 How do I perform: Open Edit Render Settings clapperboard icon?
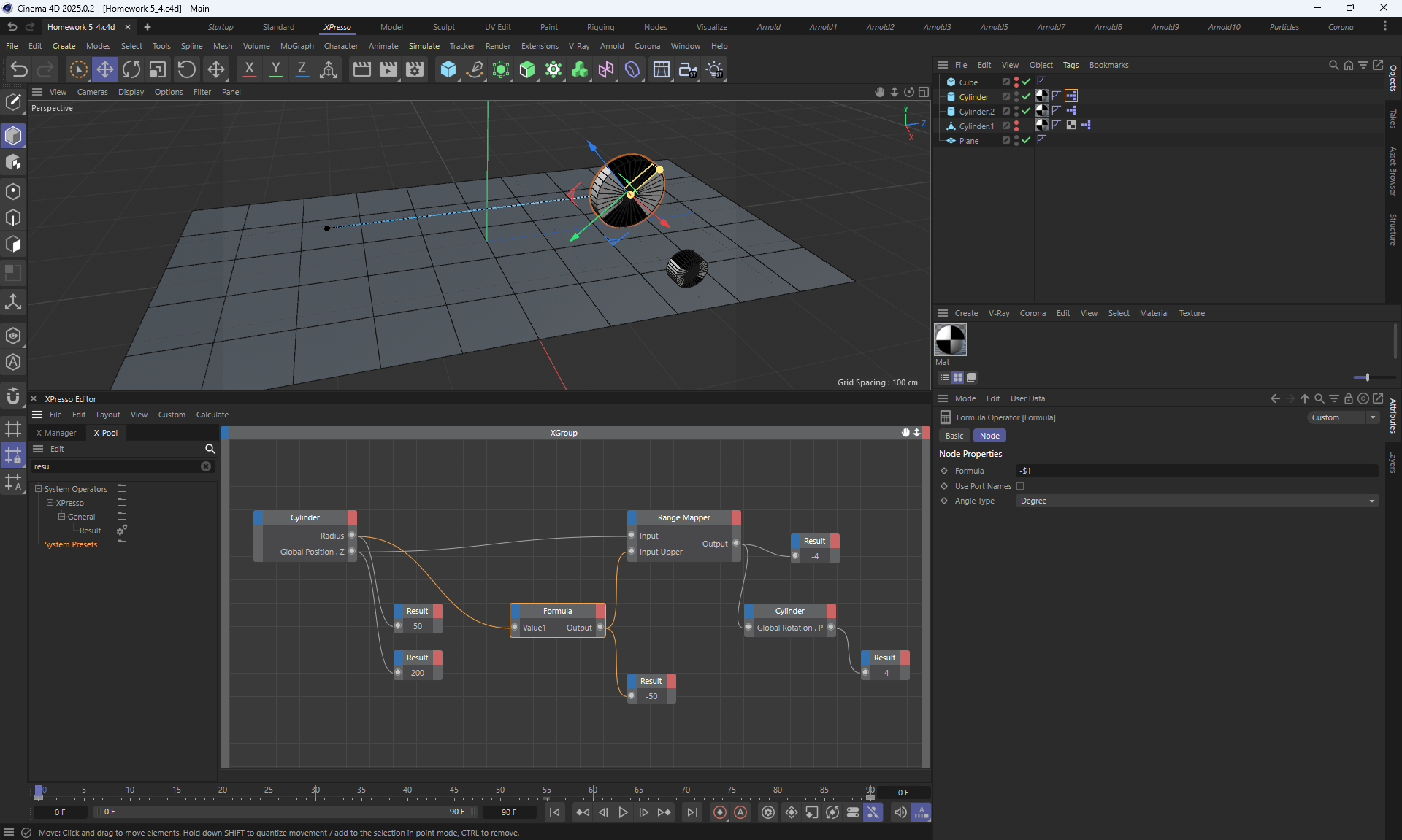tap(415, 69)
